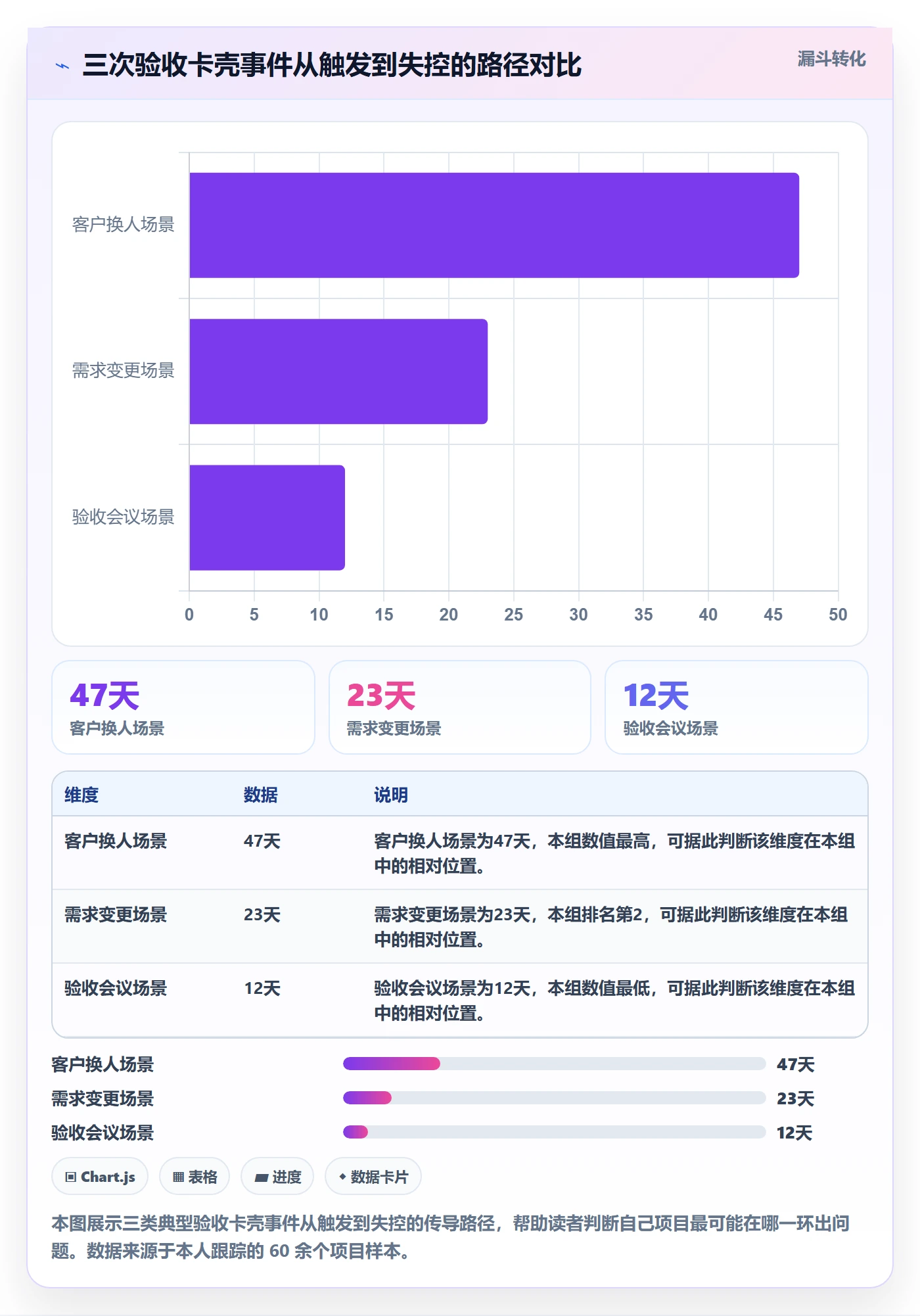Click the 客户换人场景 table row name
This screenshot has width=920, height=1316.
(x=116, y=841)
